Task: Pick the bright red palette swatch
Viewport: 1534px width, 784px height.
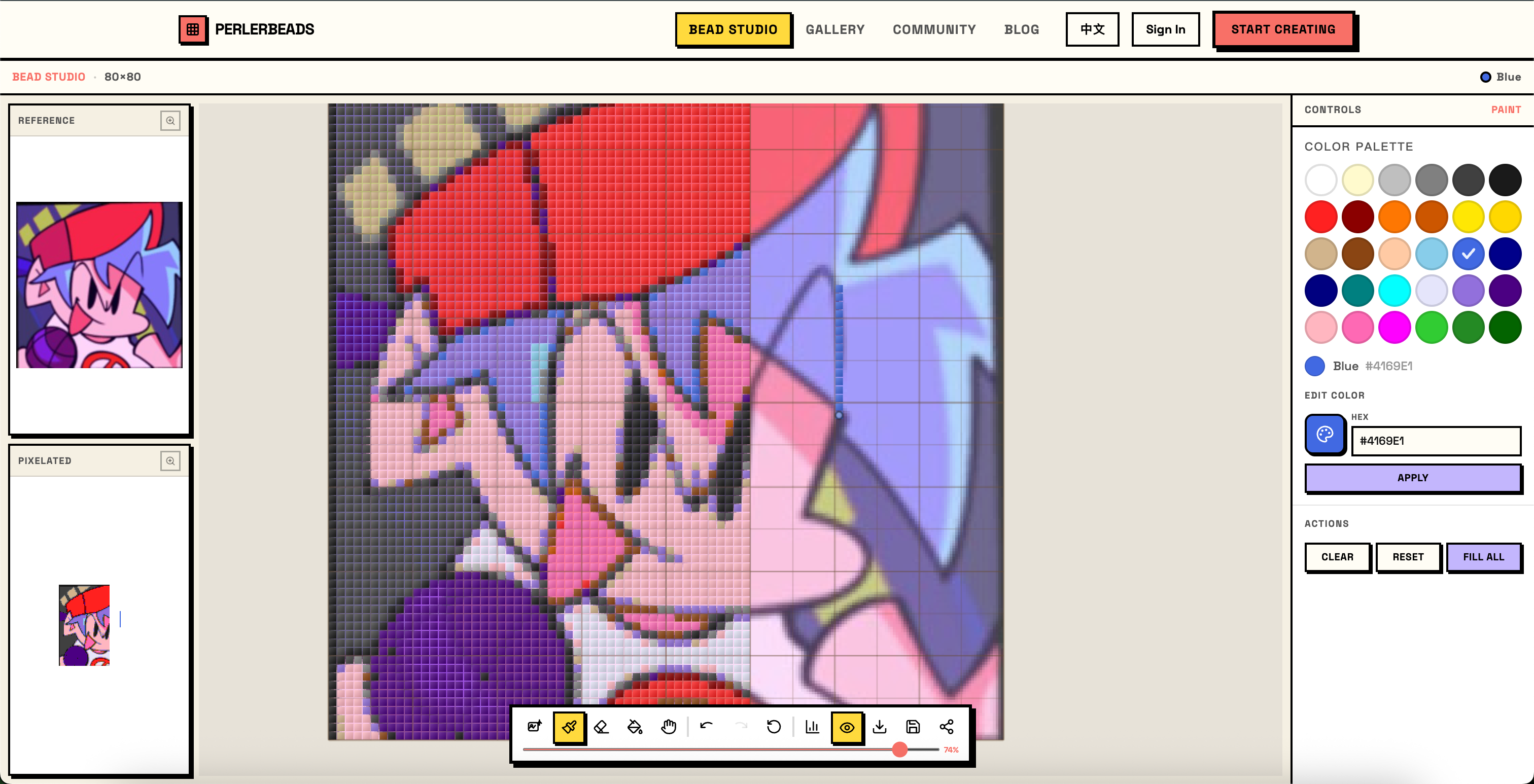Action: 1321,217
